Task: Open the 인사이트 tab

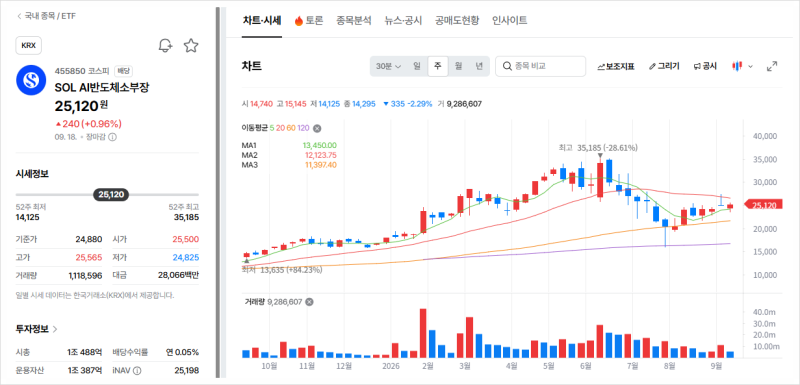Action: click(509, 21)
